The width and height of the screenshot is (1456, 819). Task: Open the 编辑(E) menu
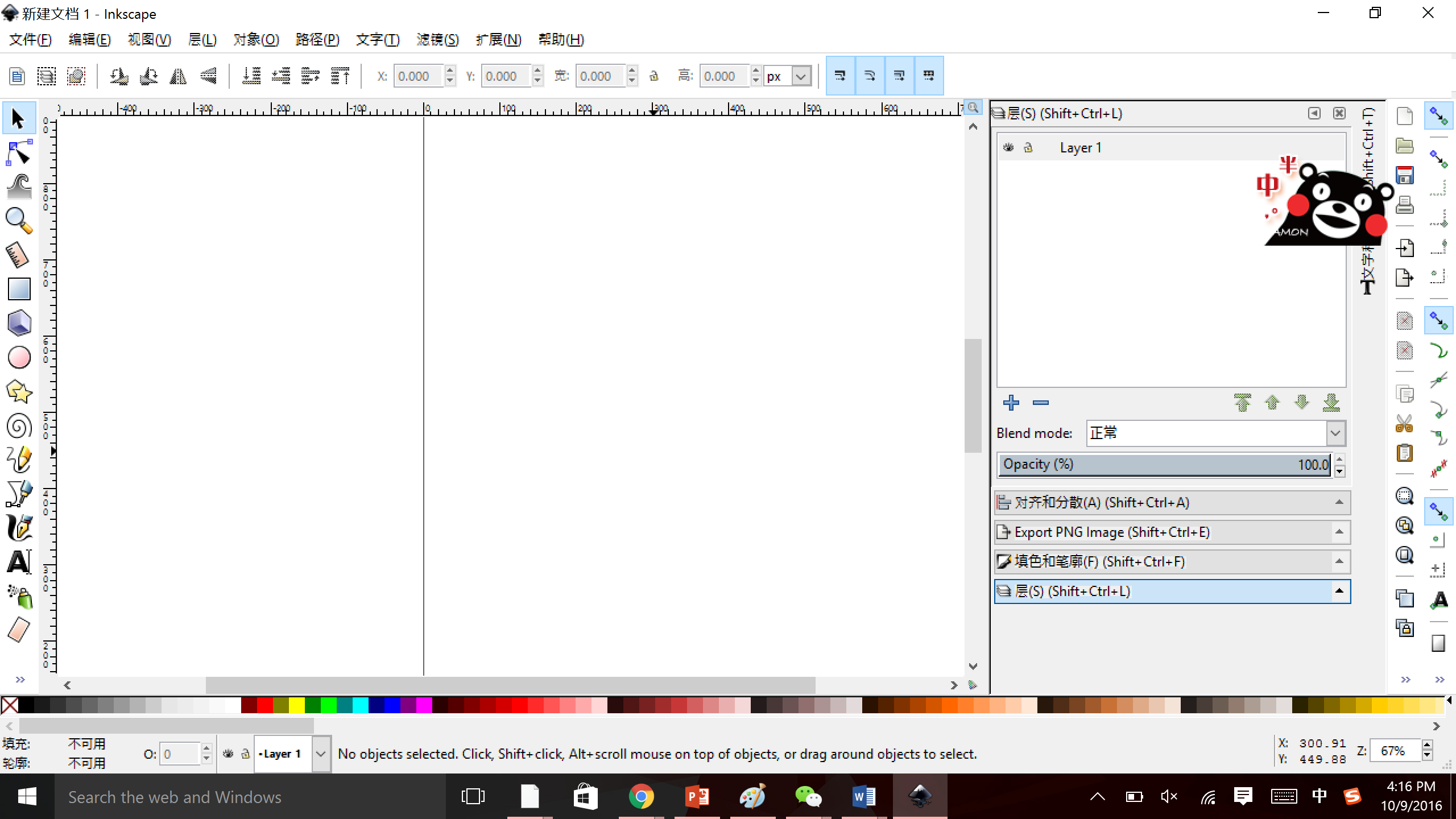[x=89, y=39]
